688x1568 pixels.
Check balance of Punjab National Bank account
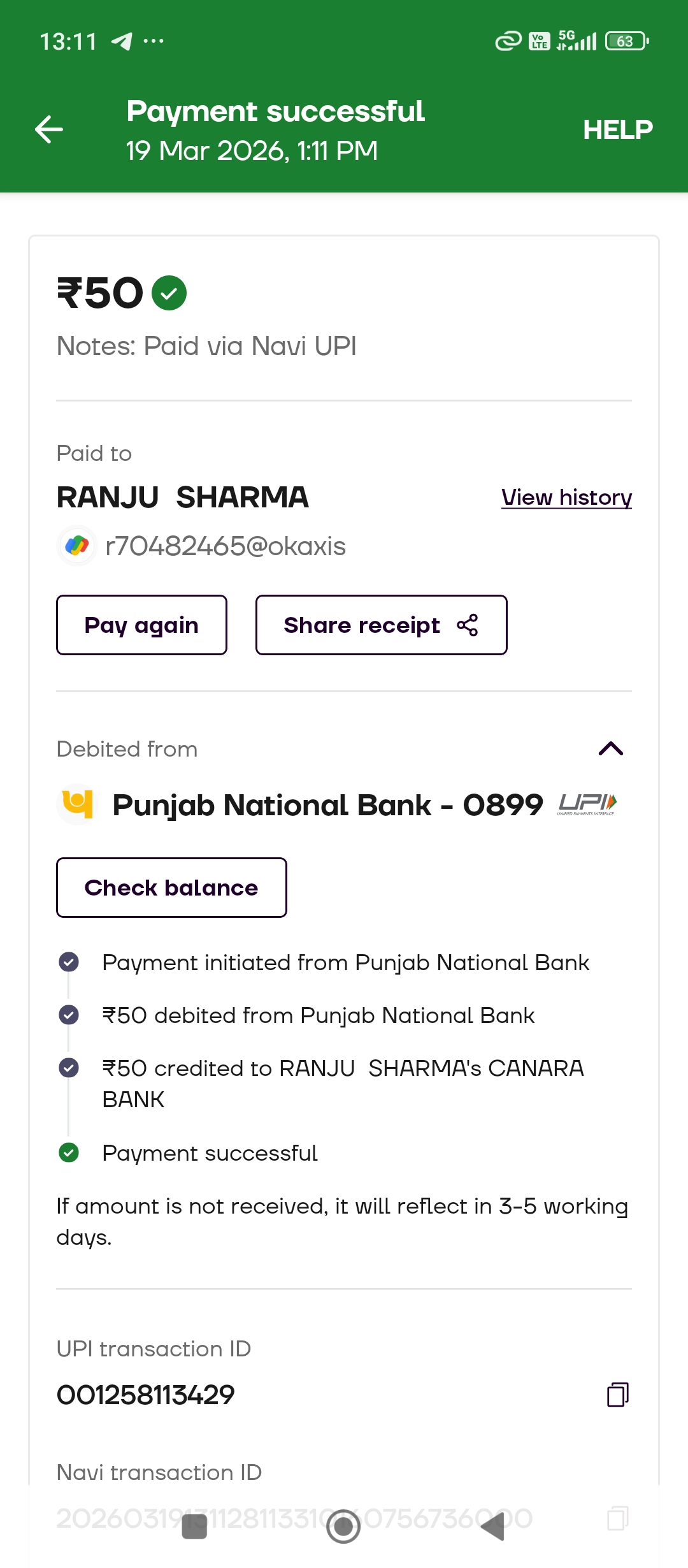point(171,888)
